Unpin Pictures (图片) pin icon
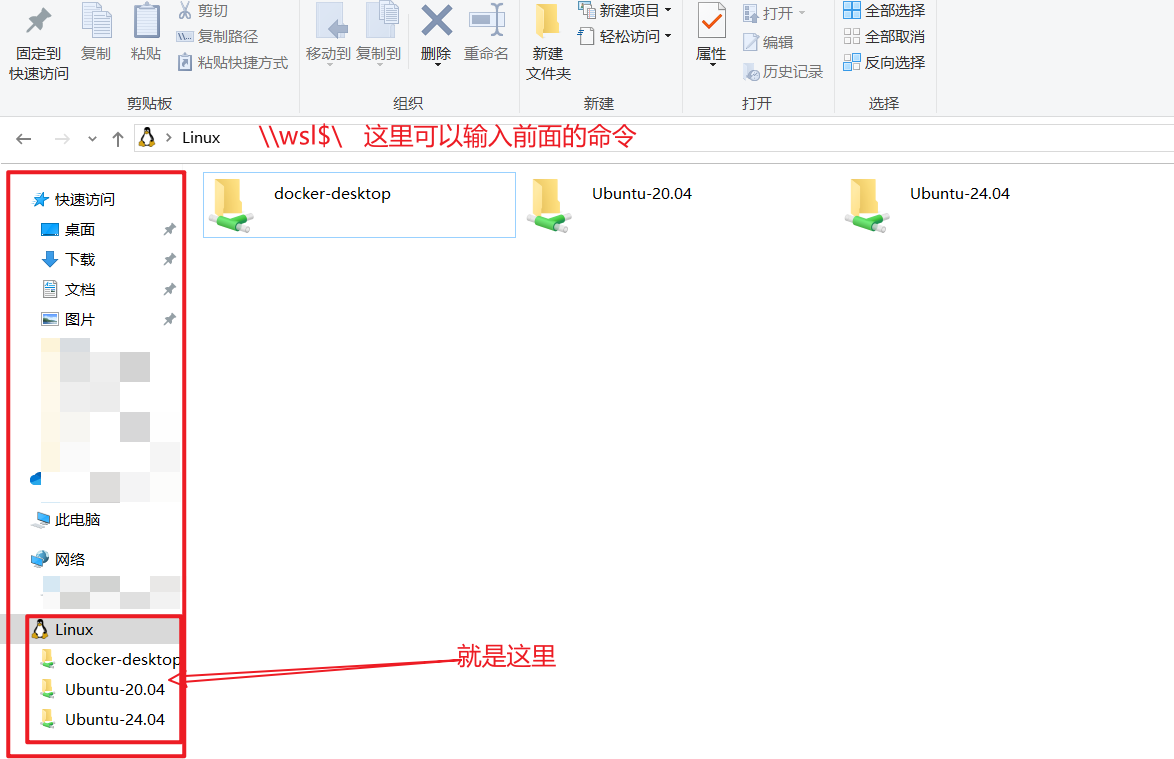Image resolution: width=1174 pixels, height=759 pixels. tap(170, 319)
